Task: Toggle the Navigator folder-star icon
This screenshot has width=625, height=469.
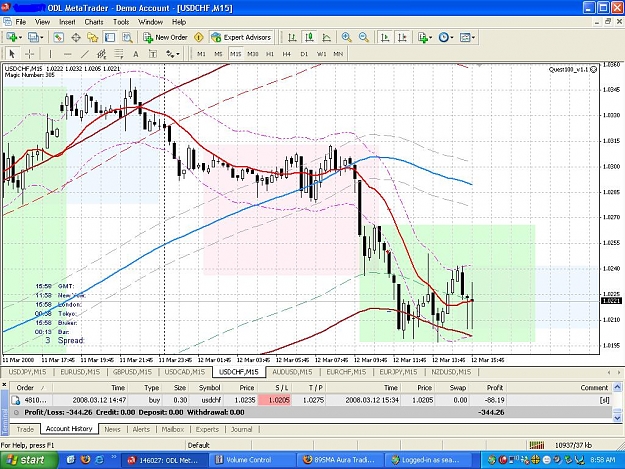Action: (x=93, y=37)
